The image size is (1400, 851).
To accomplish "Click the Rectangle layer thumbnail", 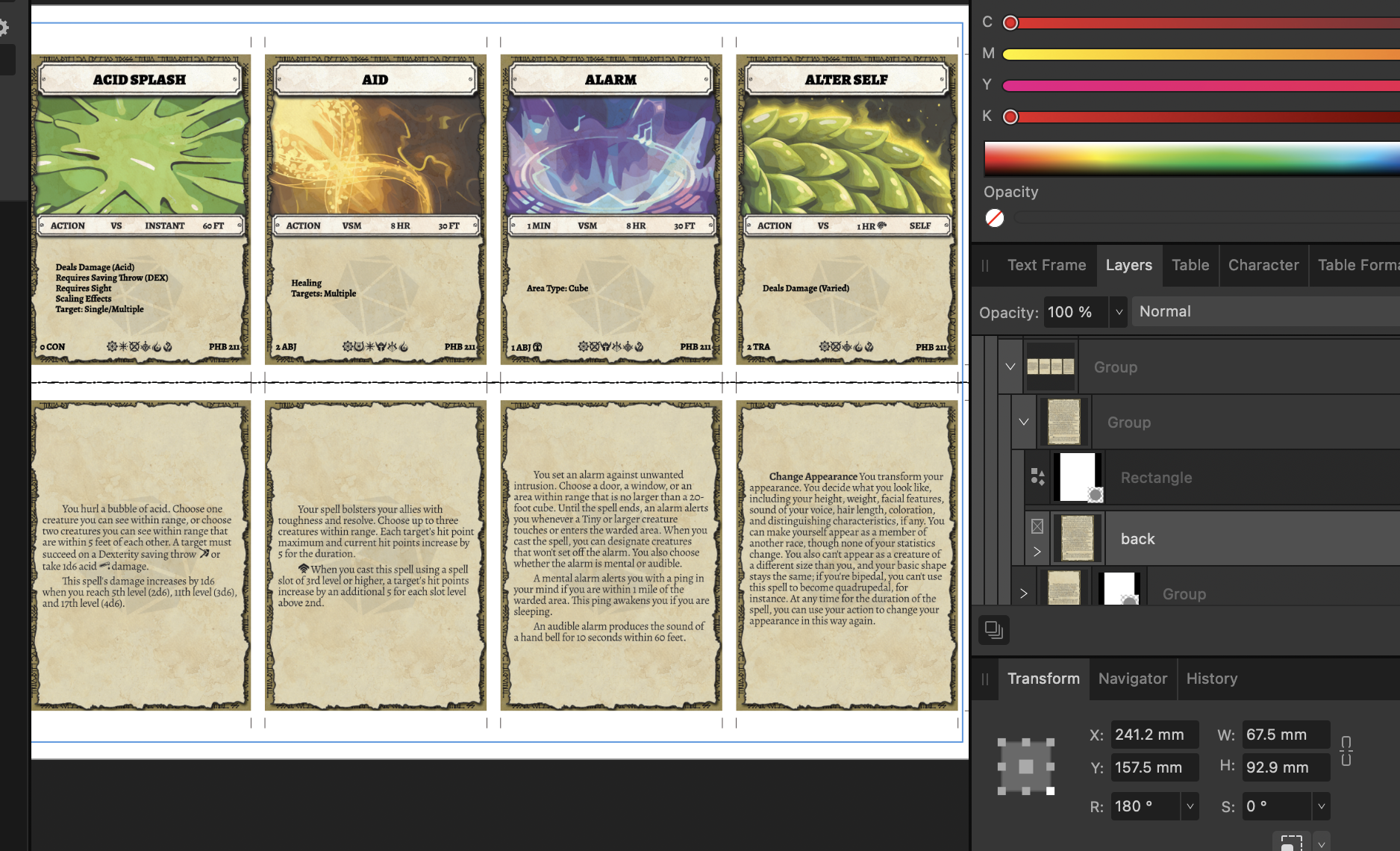I will pyautogui.click(x=1078, y=477).
